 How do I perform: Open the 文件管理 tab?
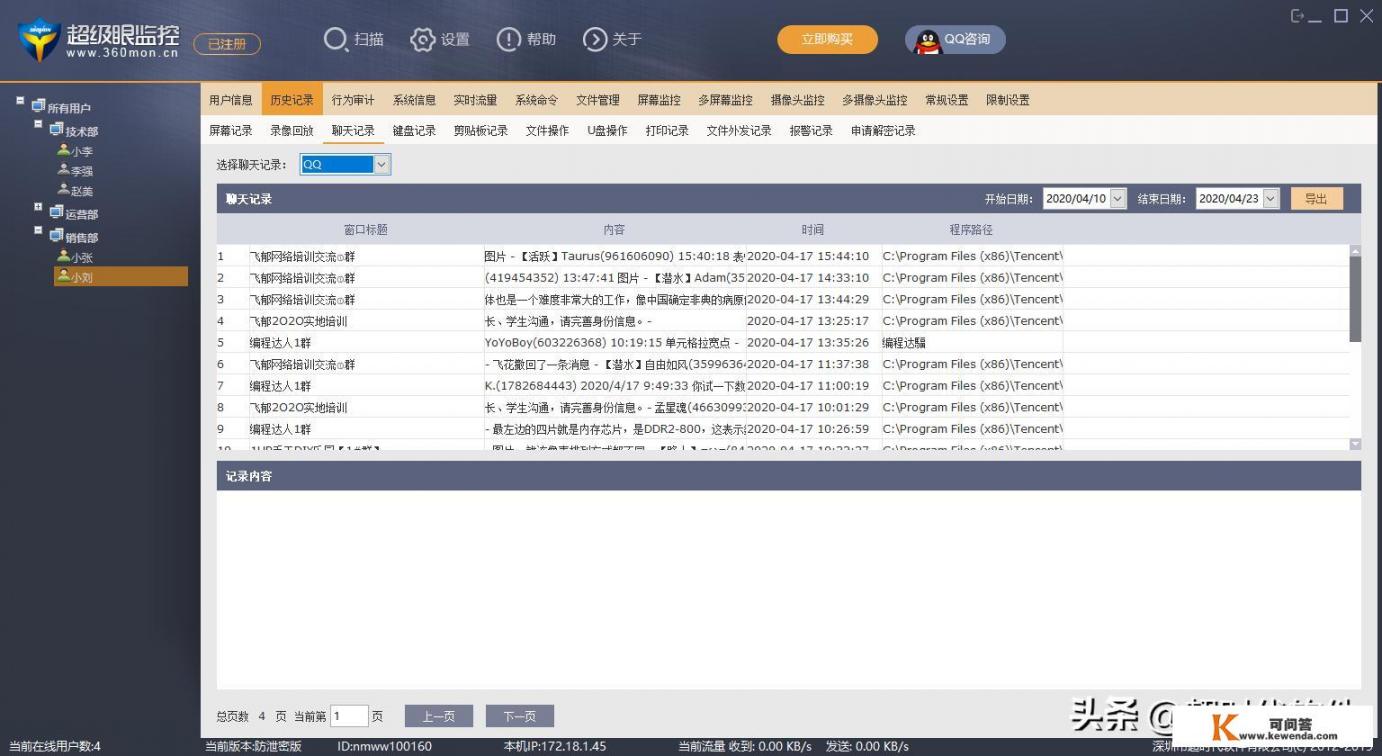point(598,100)
